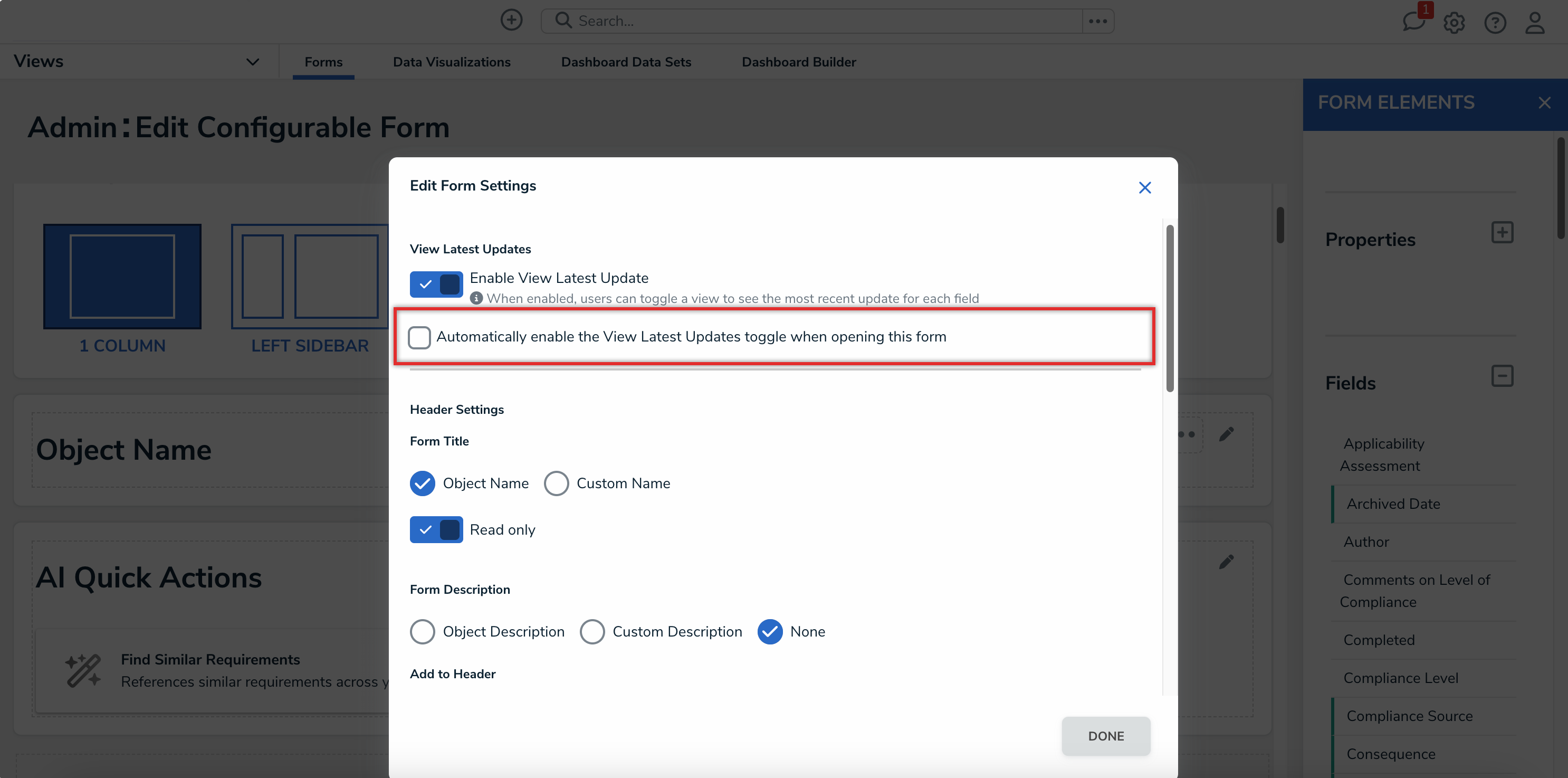This screenshot has height=778, width=1568.
Task: Click the pencil edit icon near Object Name
Action: tap(1226, 434)
